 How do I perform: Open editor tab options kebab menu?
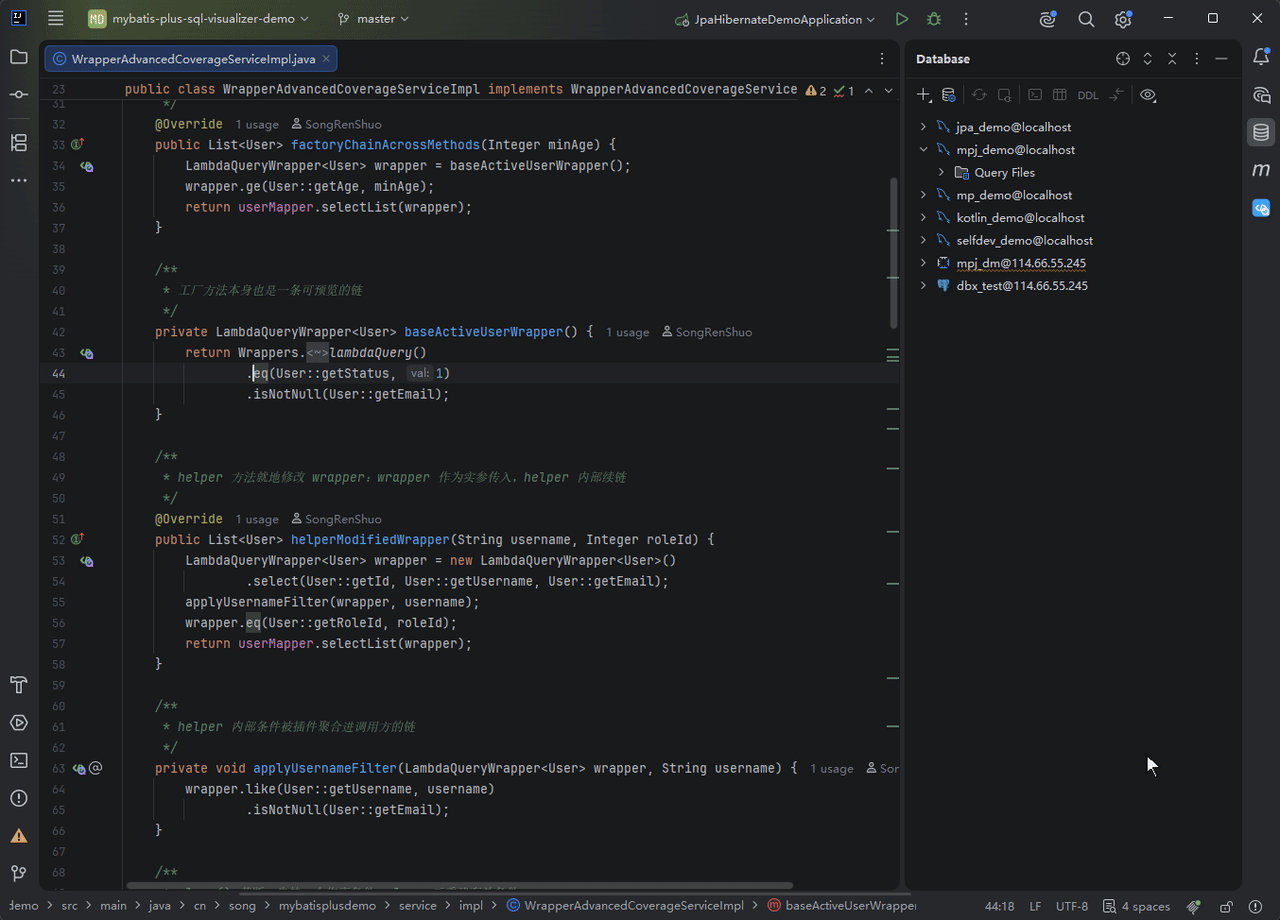(881, 59)
